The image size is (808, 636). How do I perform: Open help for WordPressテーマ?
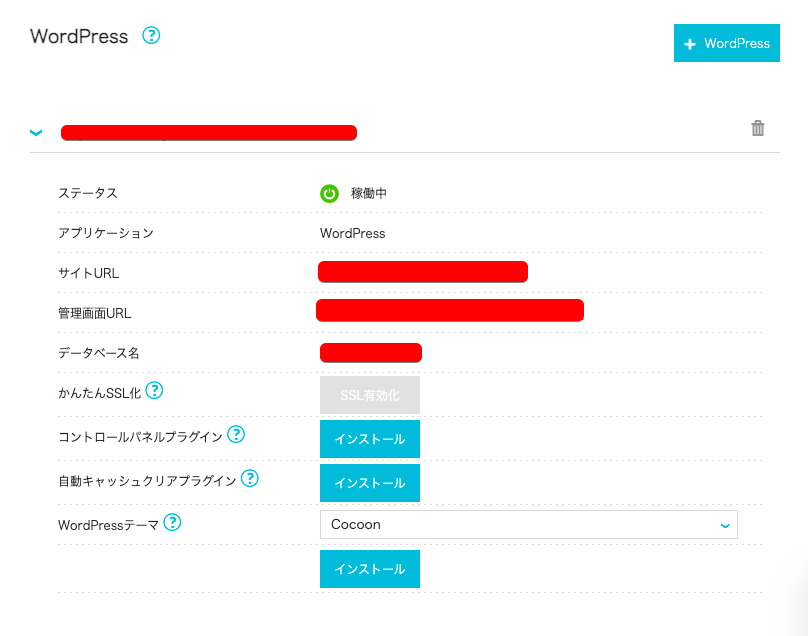pos(173,522)
